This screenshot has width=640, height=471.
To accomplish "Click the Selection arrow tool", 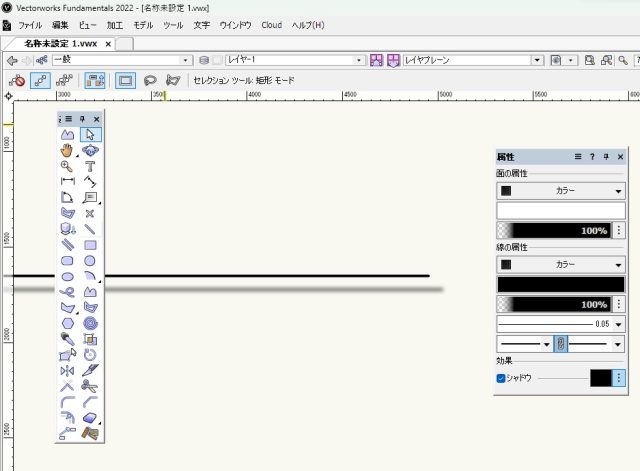I will pyautogui.click(x=90, y=134).
